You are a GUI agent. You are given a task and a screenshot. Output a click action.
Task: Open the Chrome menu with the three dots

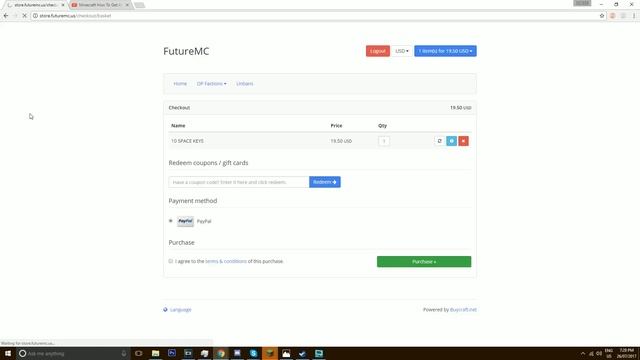[x=634, y=16]
